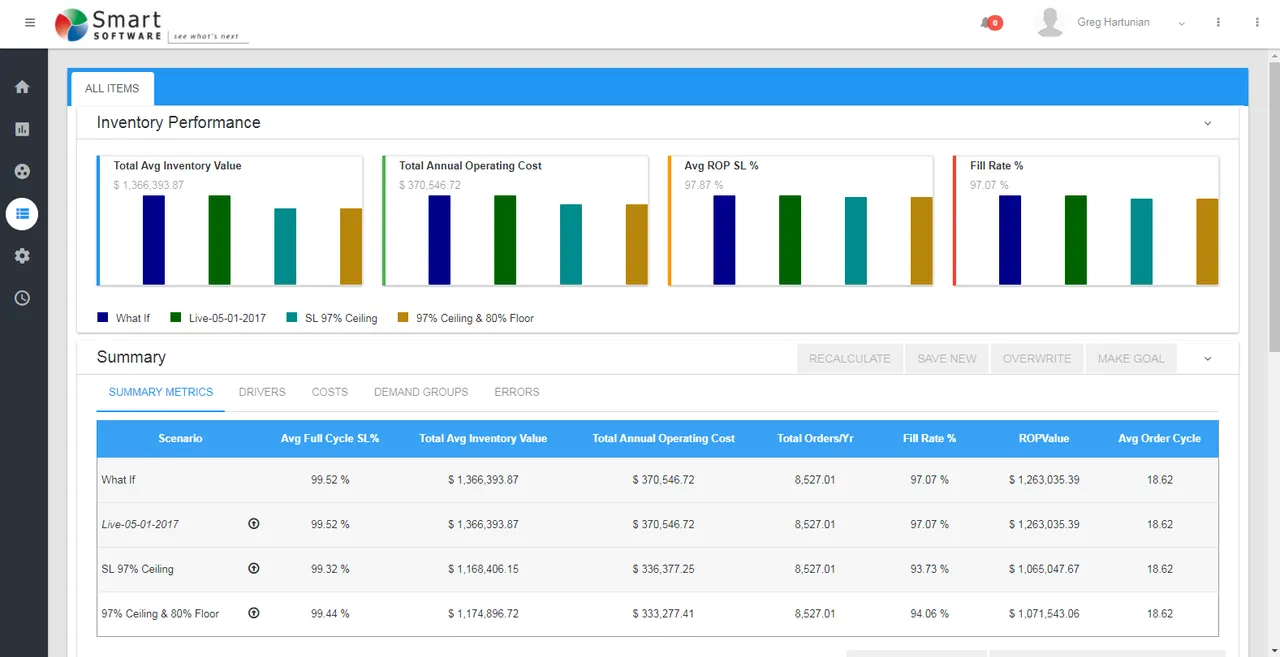Open Greg Hartunian account dropdown
Image resolution: width=1280 pixels, height=657 pixels.
click(1181, 23)
